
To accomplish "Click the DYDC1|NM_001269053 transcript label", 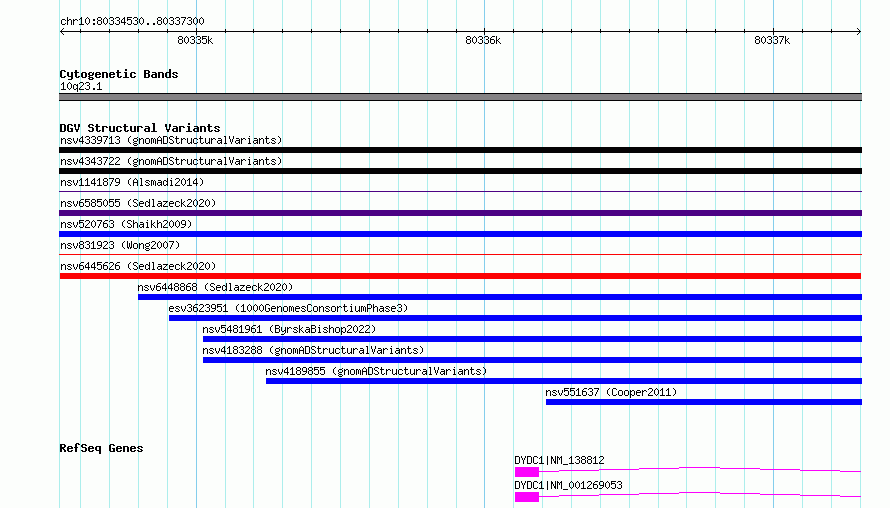I will 568,485.
